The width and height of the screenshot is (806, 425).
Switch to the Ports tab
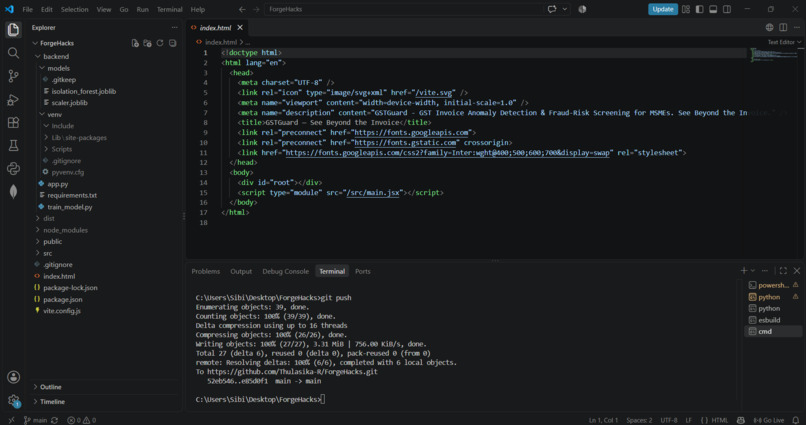362,271
